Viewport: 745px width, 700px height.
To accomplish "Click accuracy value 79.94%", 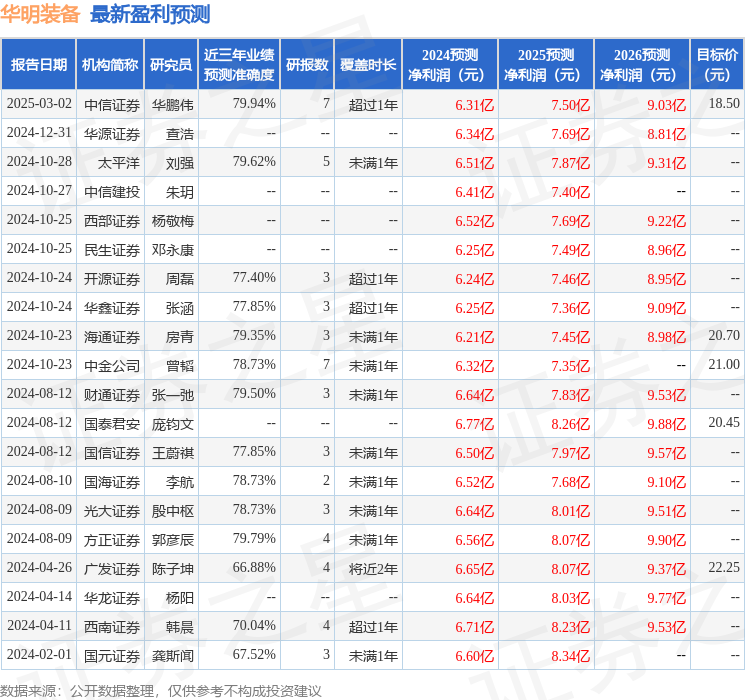I will tap(254, 104).
